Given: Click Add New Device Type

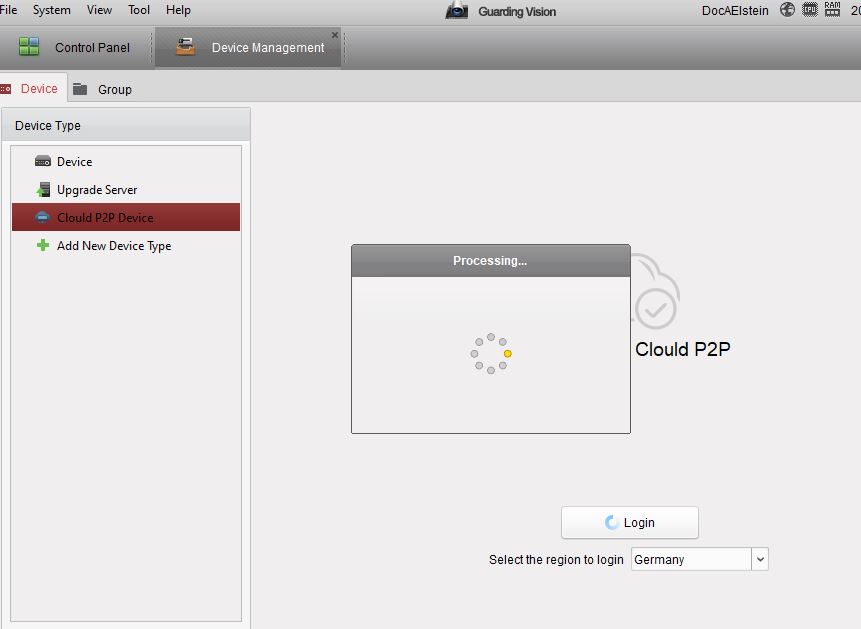Looking at the screenshot, I should tap(126, 246).
